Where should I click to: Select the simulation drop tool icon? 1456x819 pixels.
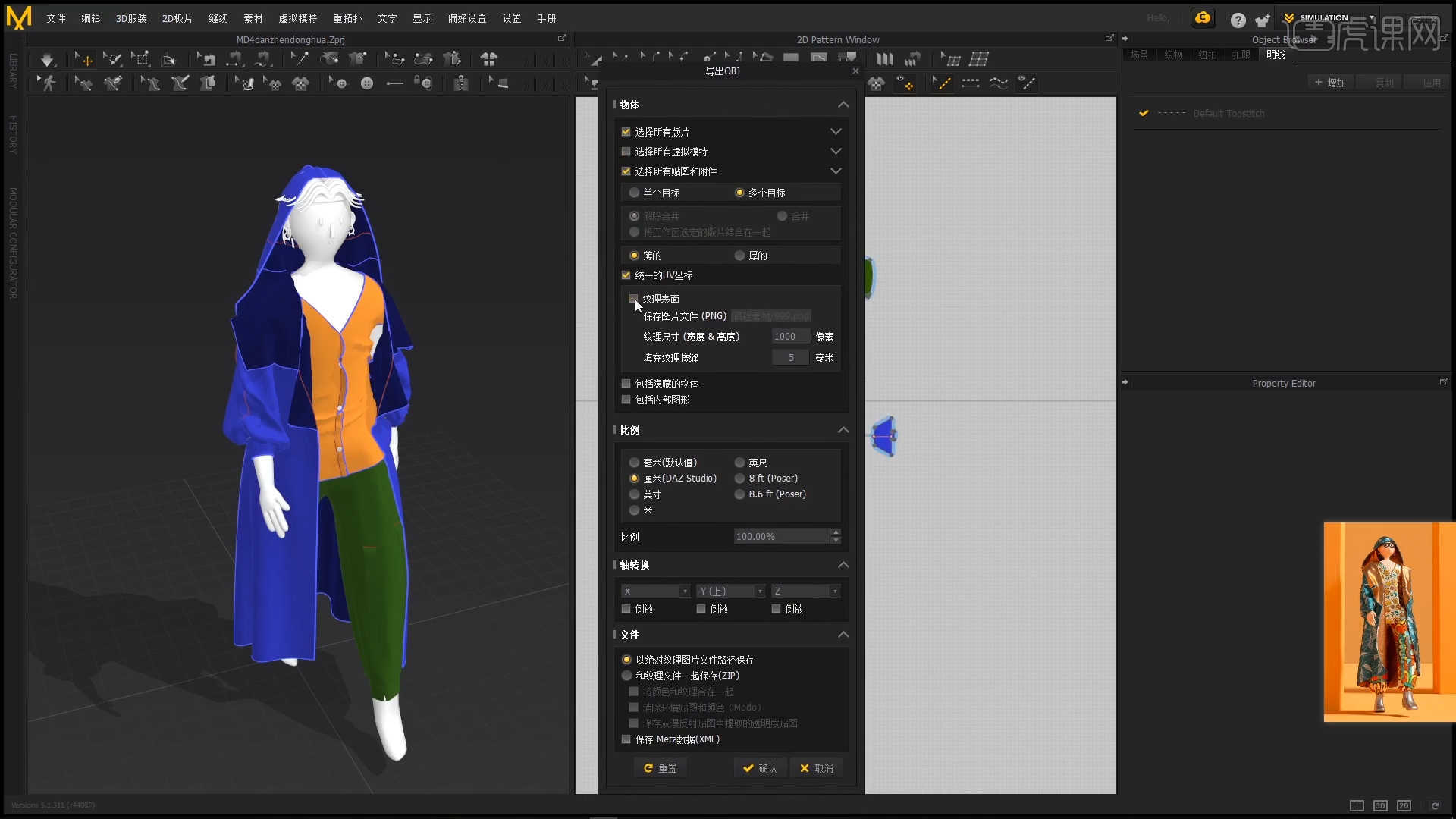(47, 58)
